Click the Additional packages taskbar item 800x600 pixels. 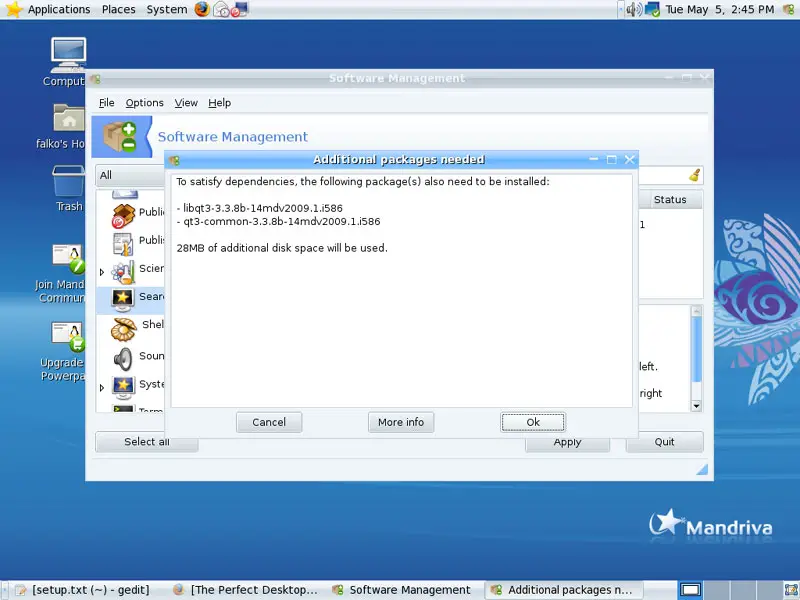click(x=563, y=590)
